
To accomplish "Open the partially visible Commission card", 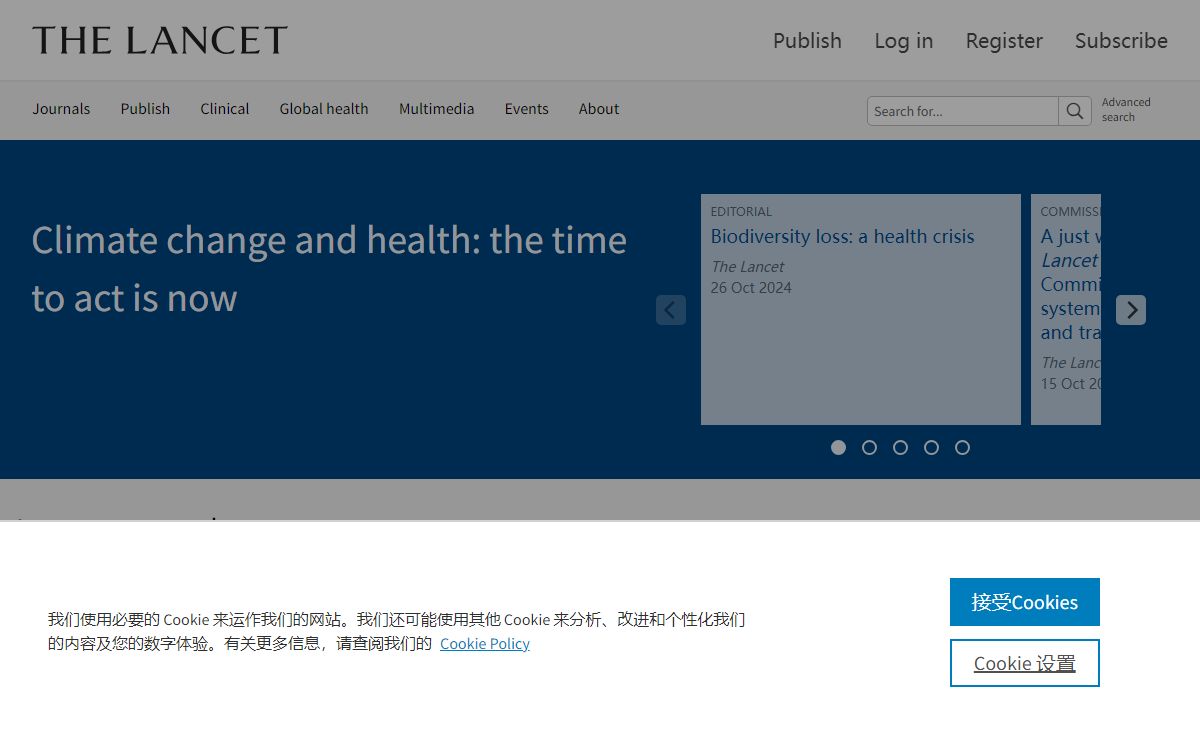I will (1066, 309).
